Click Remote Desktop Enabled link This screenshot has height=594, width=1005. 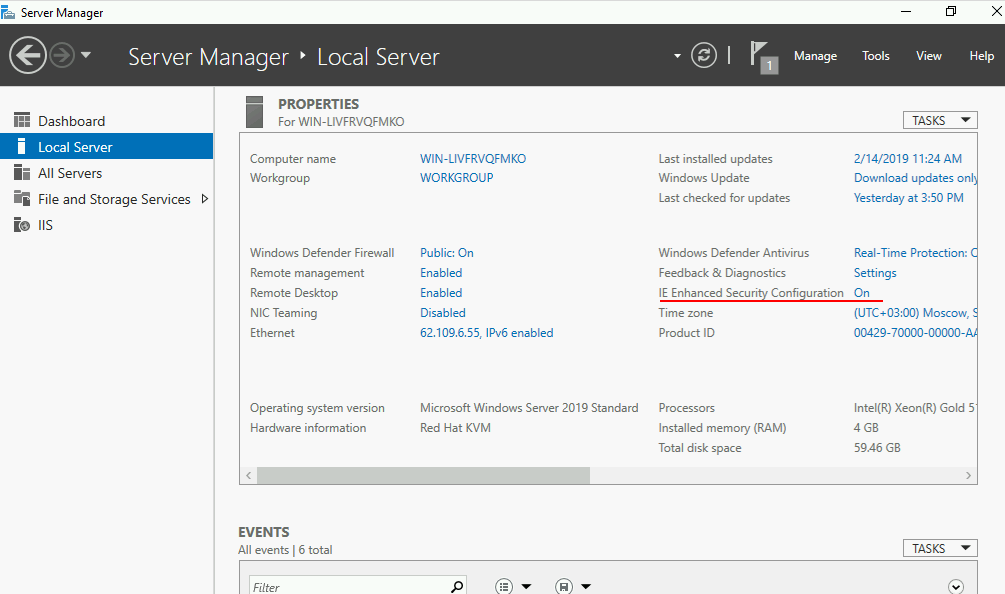pyautogui.click(x=441, y=293)
